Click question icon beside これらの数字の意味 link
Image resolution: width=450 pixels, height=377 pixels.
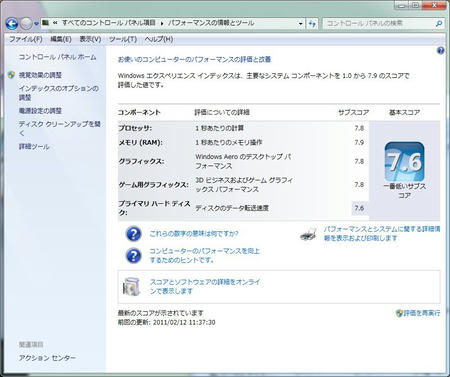coord(134,234)
